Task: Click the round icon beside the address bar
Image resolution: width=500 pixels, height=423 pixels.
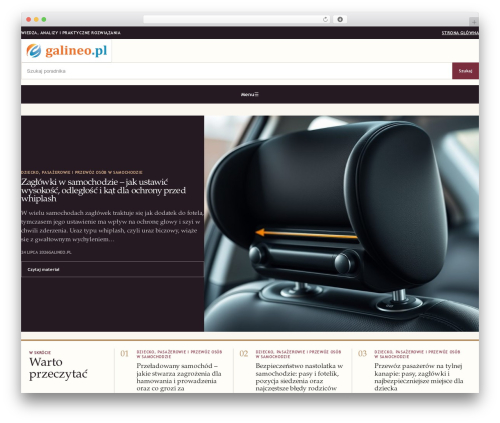Action: (340, 19)
